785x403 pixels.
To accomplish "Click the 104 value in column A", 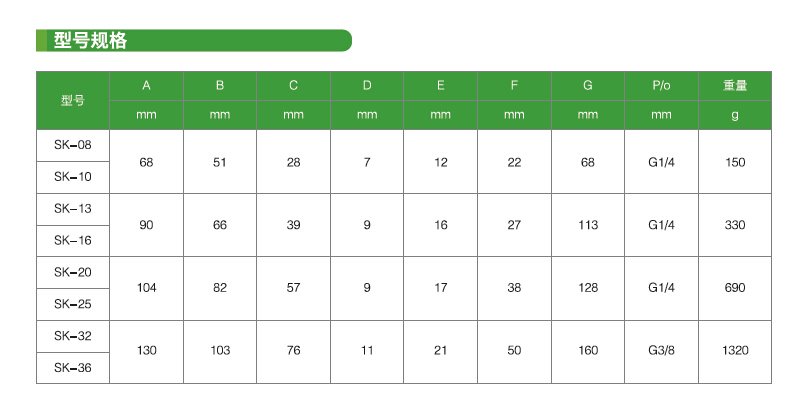I will pos(147,288).
